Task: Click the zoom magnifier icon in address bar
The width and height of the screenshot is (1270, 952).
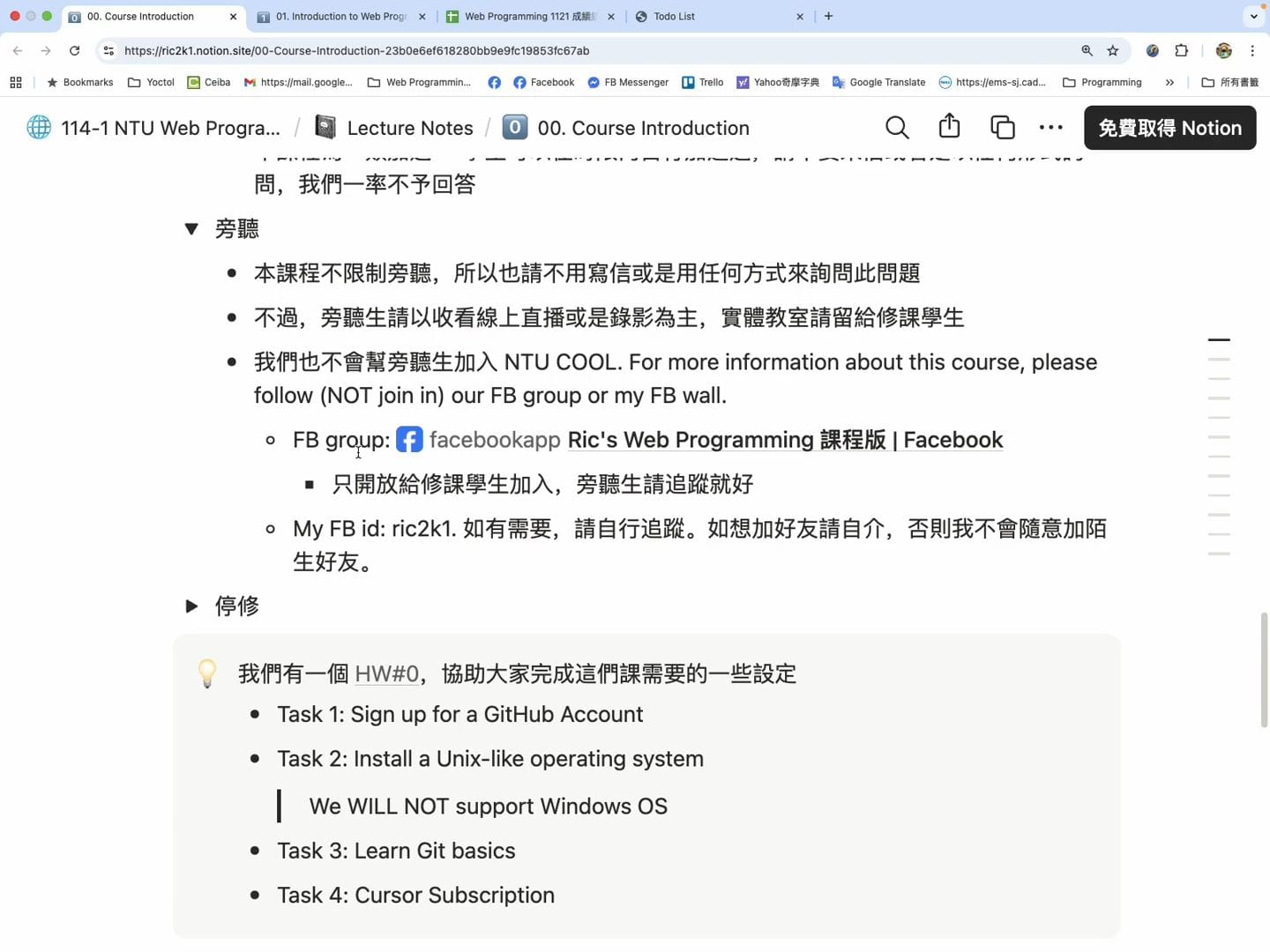Action: coord(1087,51)
